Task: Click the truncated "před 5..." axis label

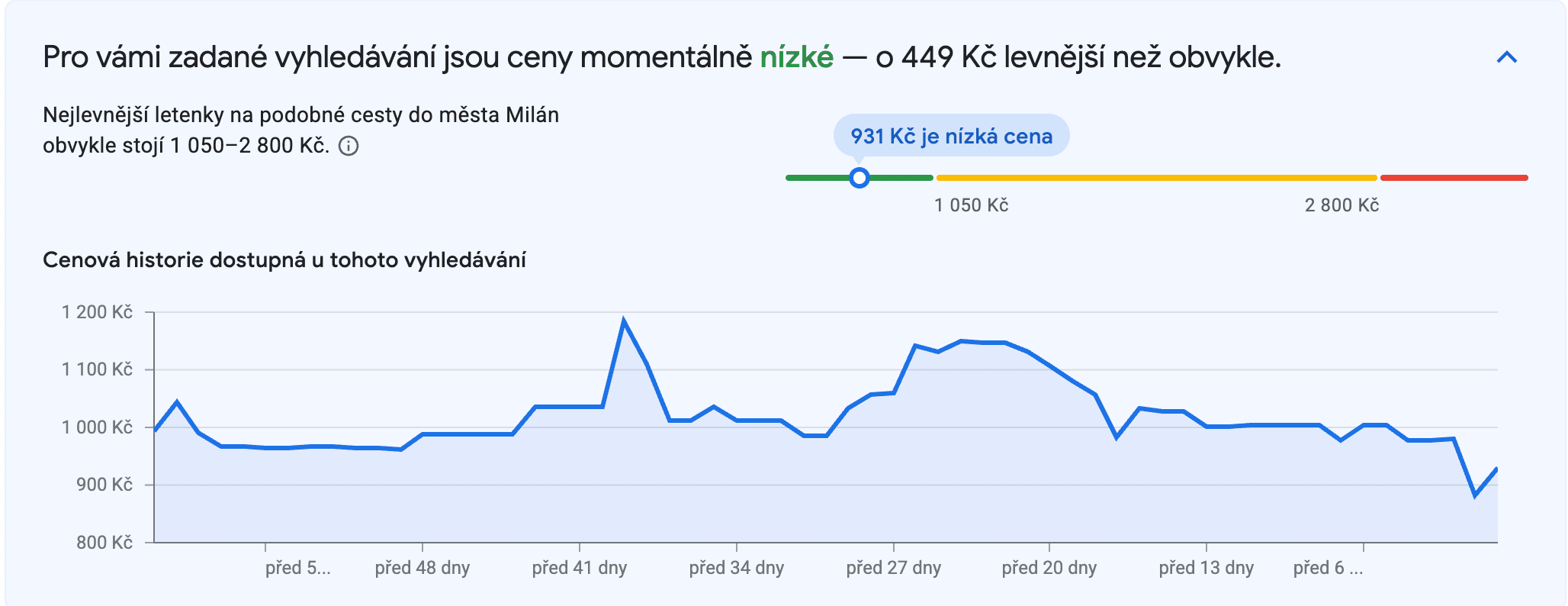Action: [297, 568]
